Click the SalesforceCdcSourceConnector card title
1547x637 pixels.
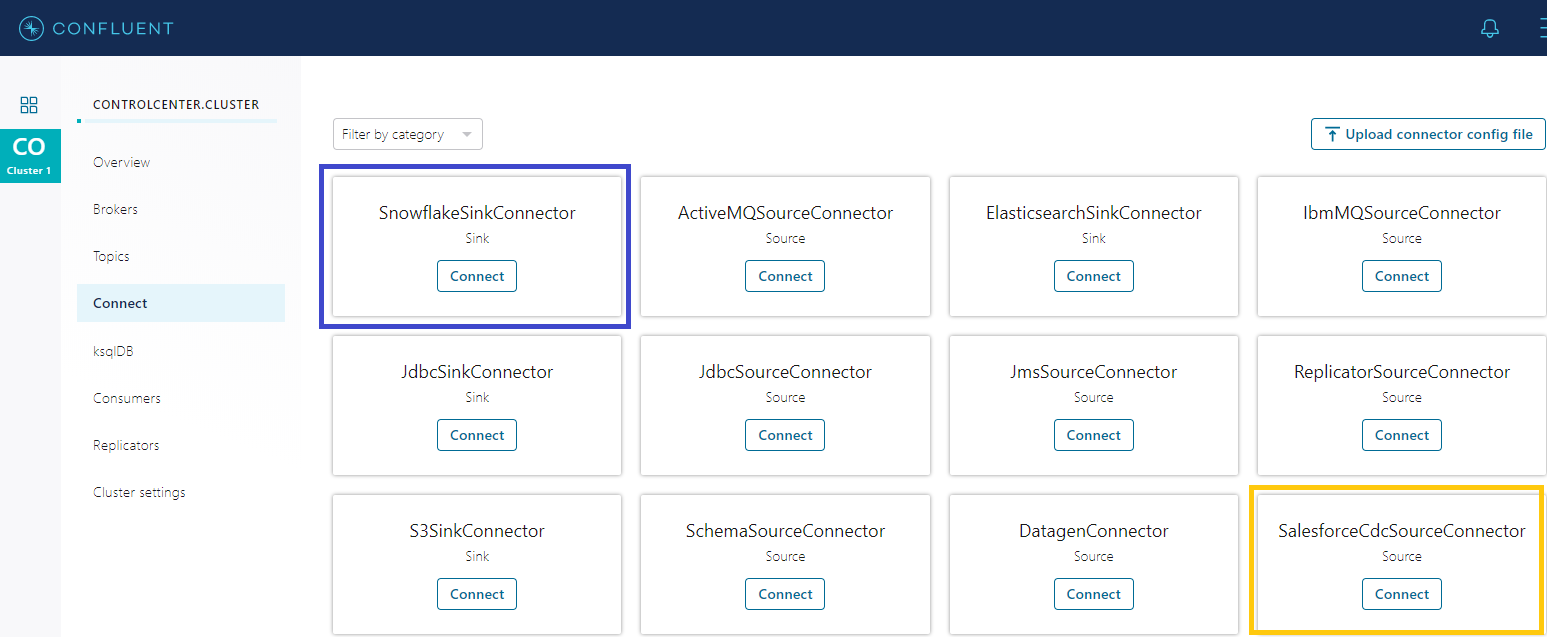coord(1401,531)
